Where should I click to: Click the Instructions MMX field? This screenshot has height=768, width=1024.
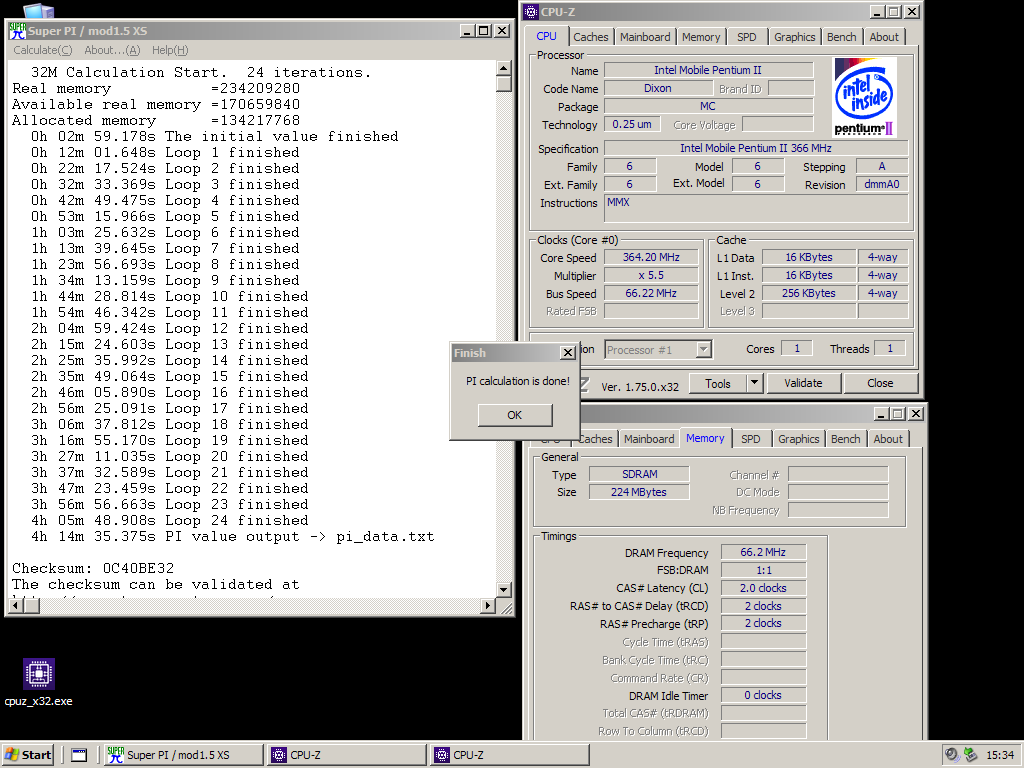pos(756,208)
